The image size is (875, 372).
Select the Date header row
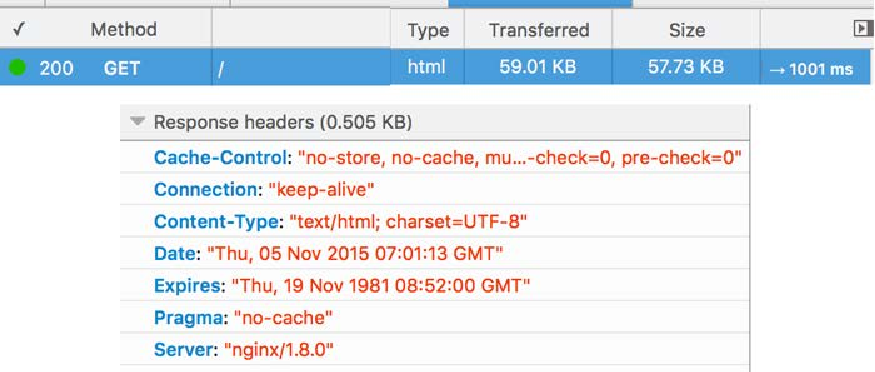(435, 254)
